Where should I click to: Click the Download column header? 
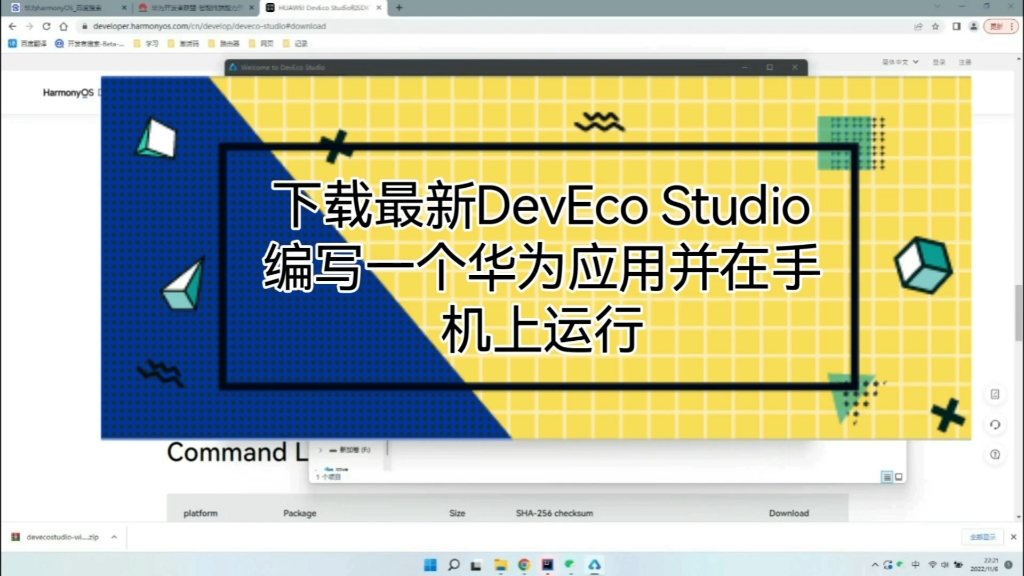[x=789, y=513]
